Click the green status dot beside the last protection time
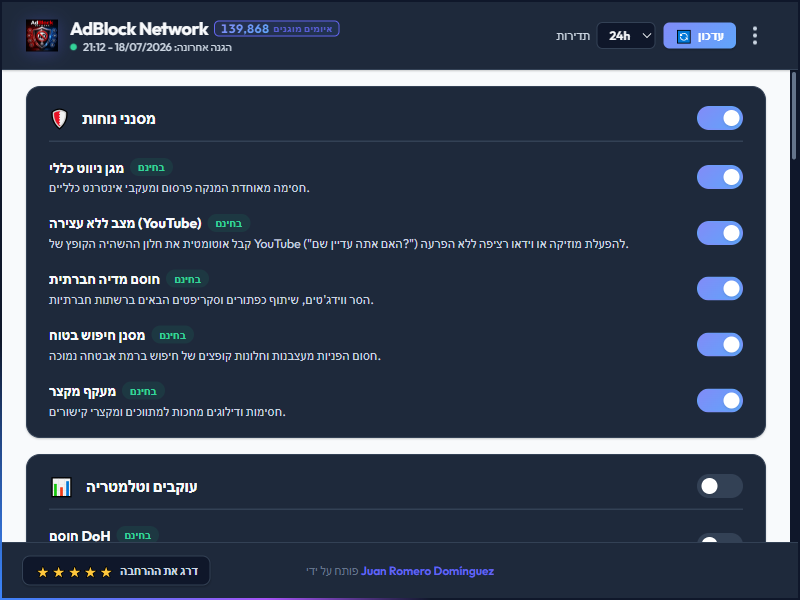 click(73, 47)
